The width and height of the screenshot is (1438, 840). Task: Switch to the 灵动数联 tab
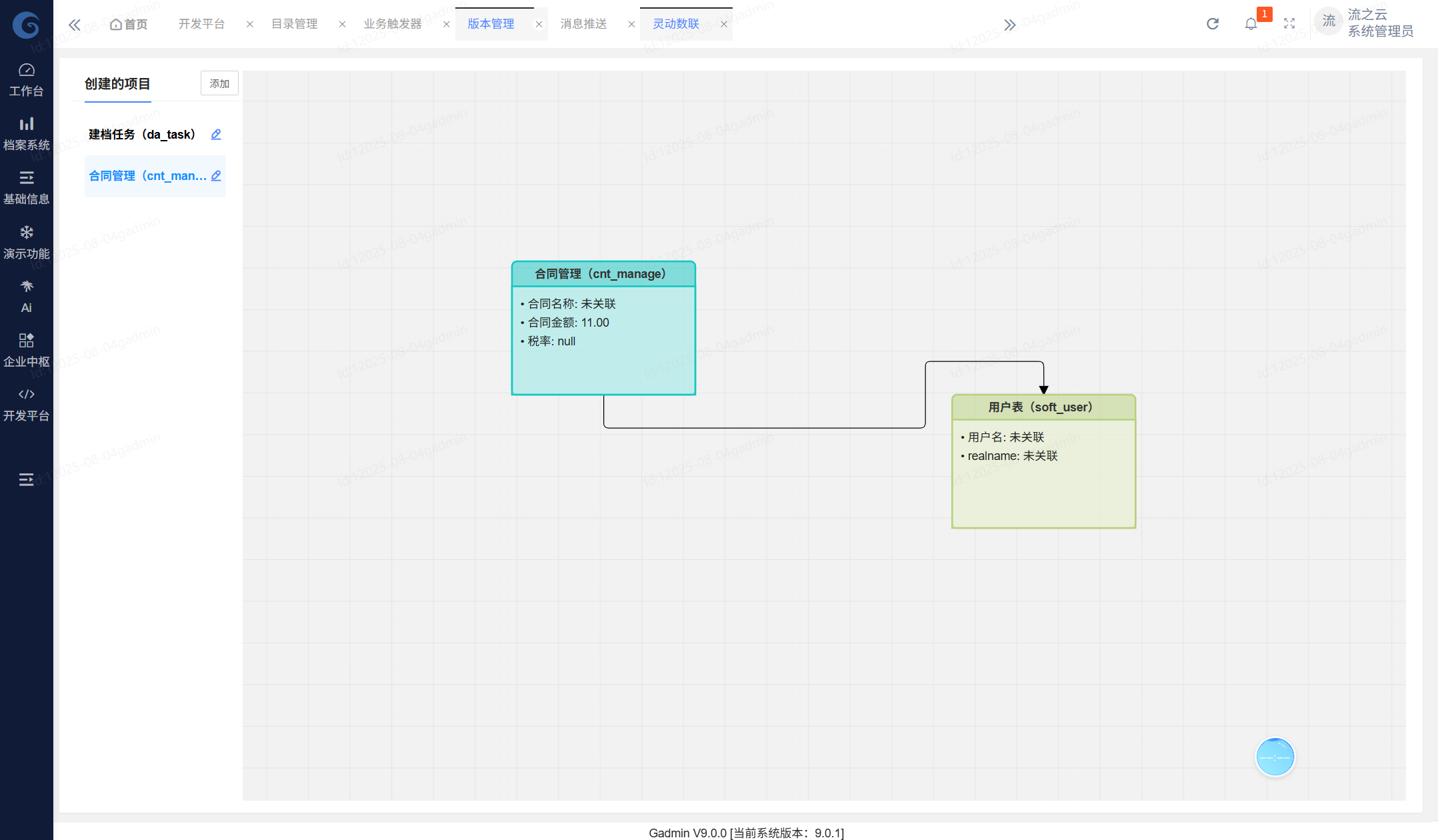click(676, 24)
